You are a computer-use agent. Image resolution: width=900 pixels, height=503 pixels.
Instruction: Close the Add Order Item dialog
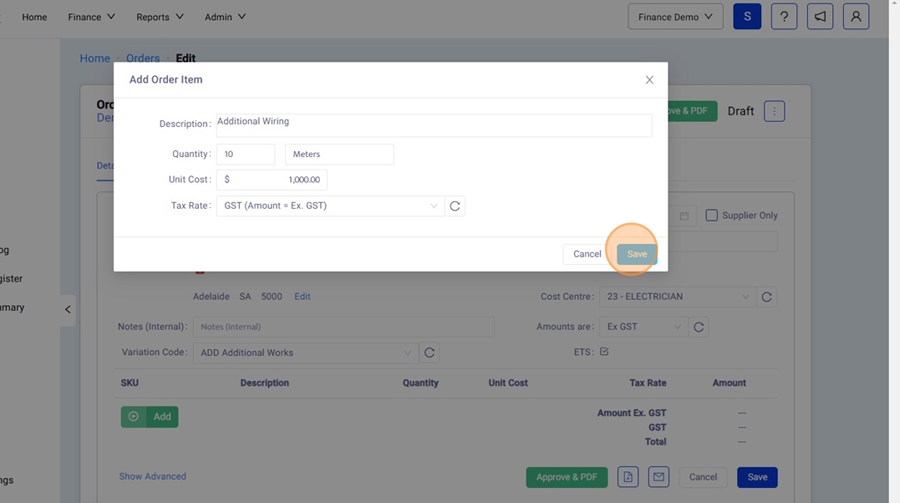(649, 80)
